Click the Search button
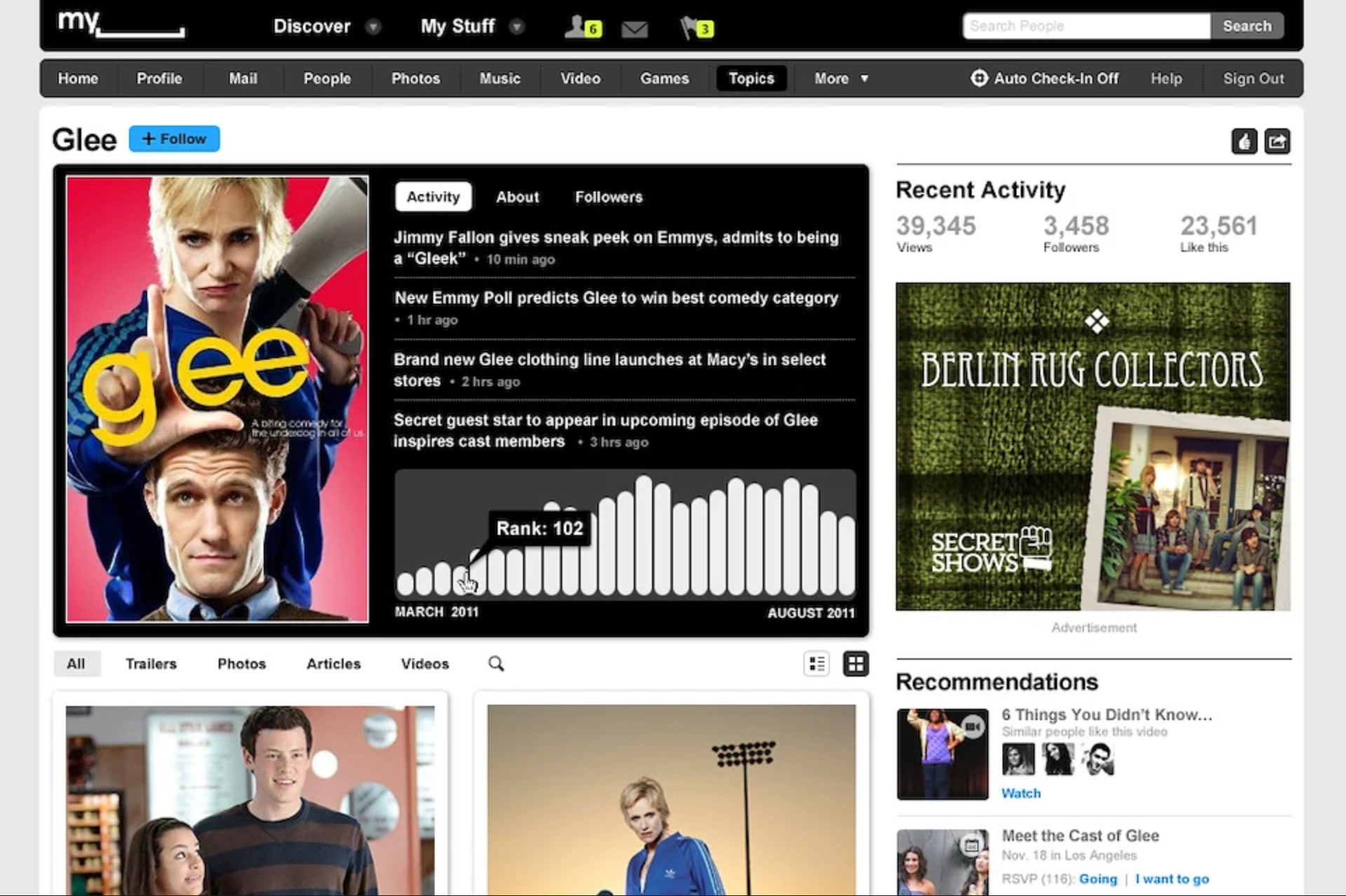 tap(1247, 26)
